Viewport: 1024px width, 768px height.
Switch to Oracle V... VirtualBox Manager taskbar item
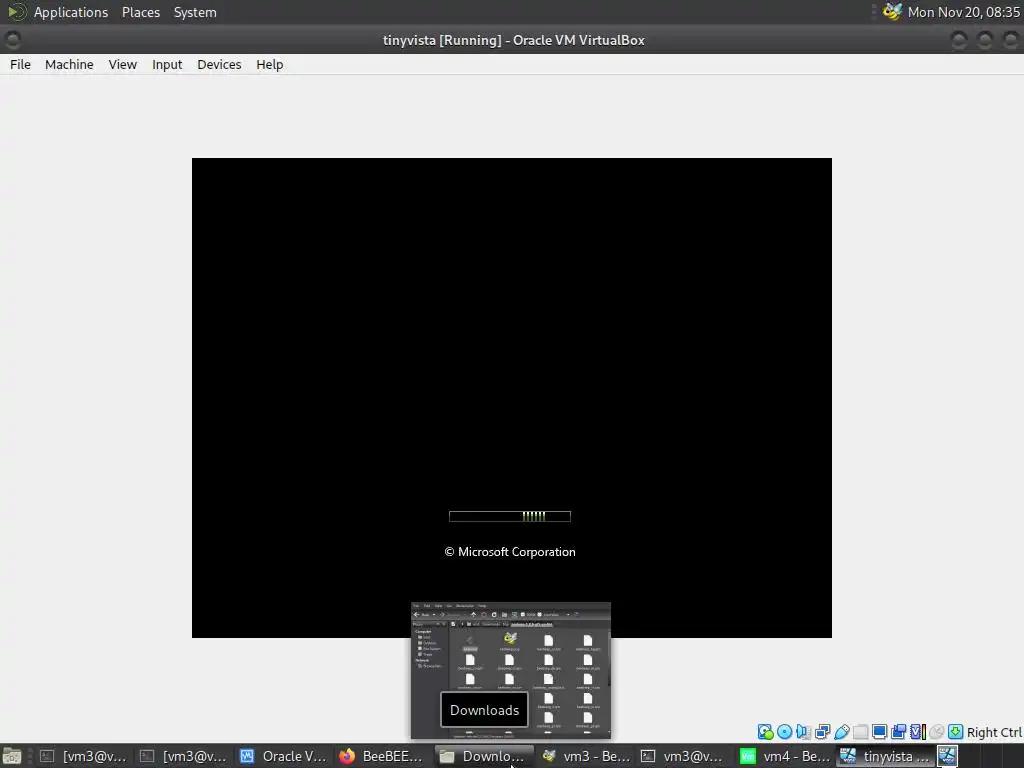tap(283, 756)
